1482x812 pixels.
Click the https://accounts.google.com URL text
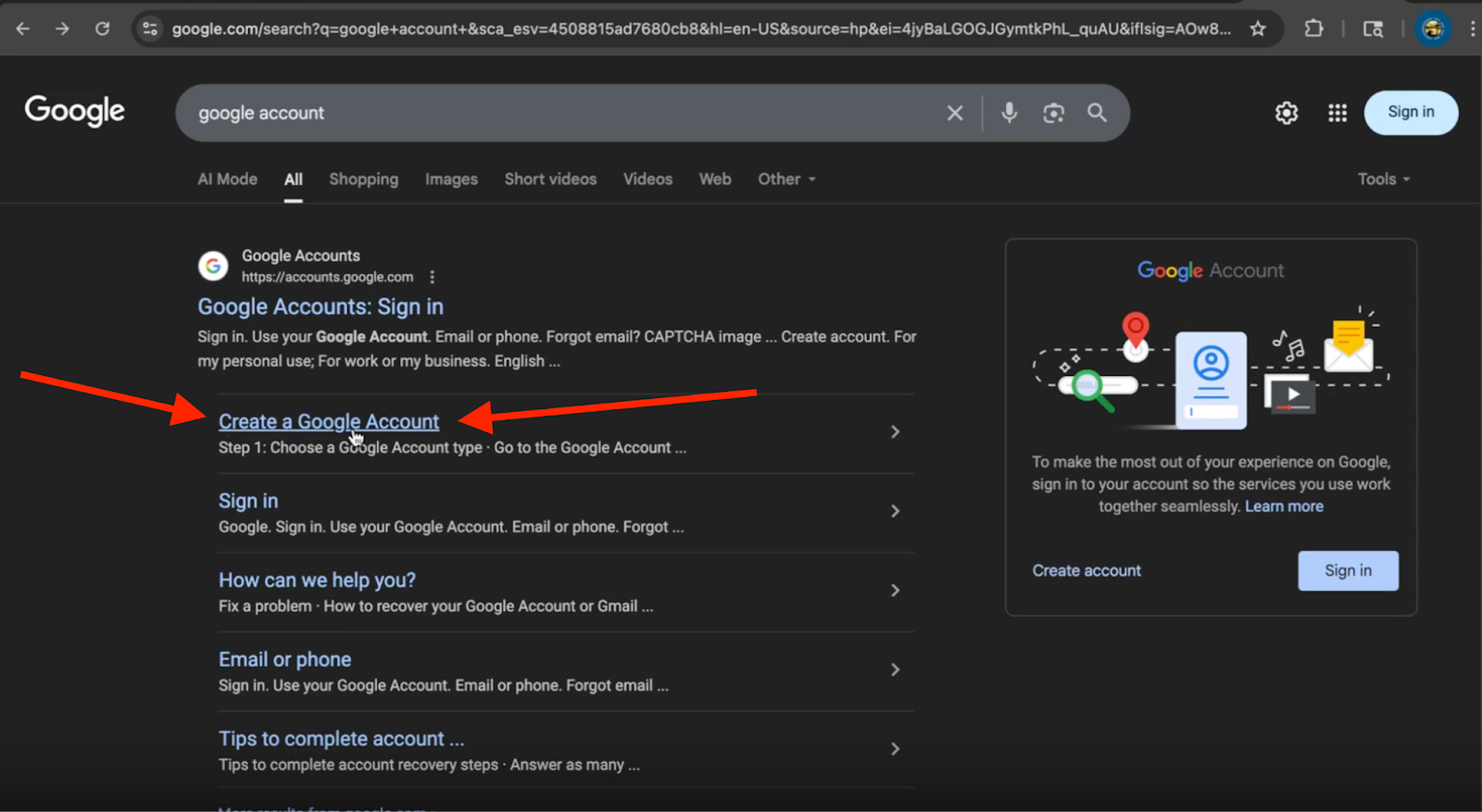pos(327,277)
